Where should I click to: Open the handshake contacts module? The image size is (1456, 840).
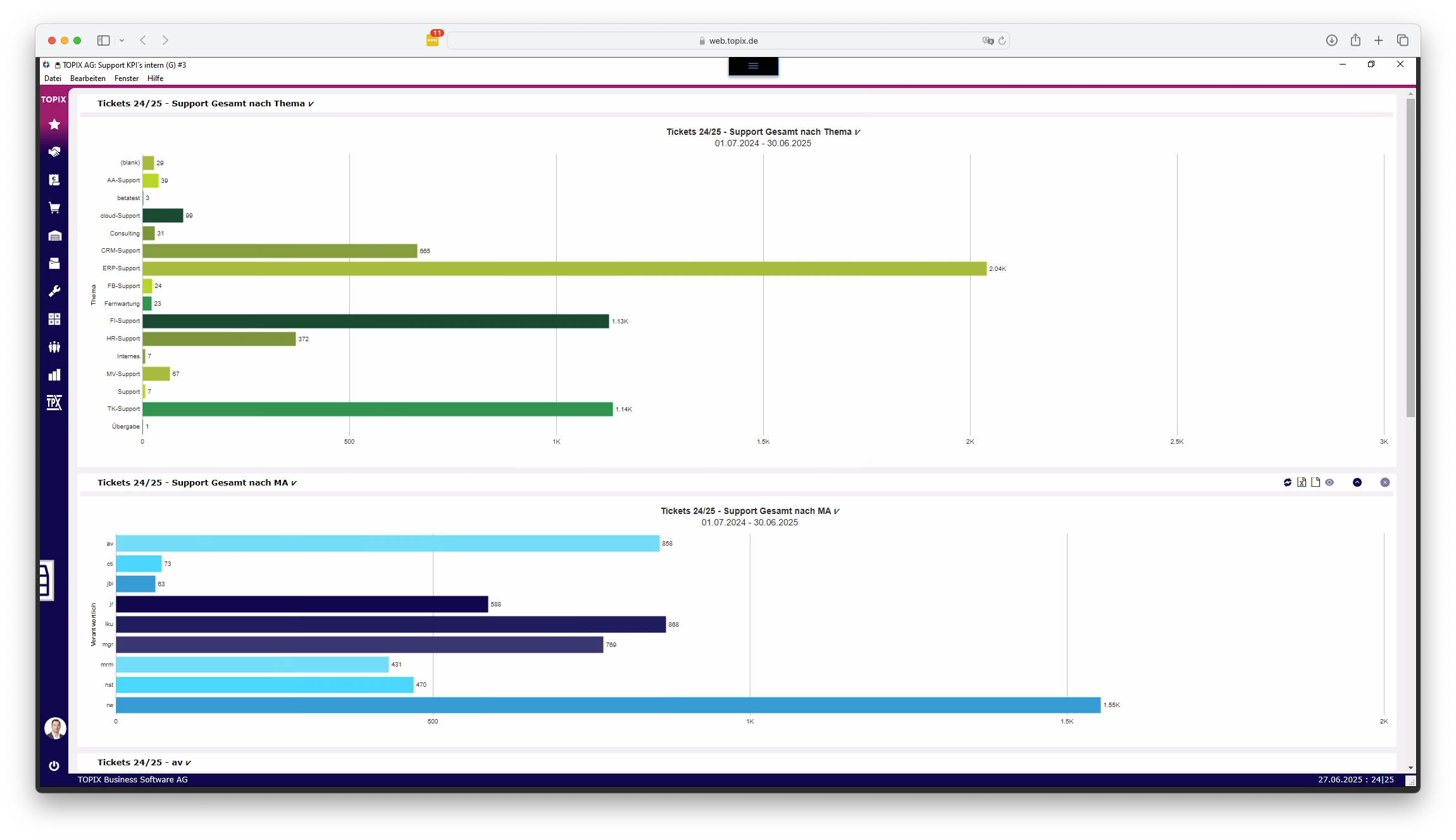pyautogui.click(x=54, y=152)
